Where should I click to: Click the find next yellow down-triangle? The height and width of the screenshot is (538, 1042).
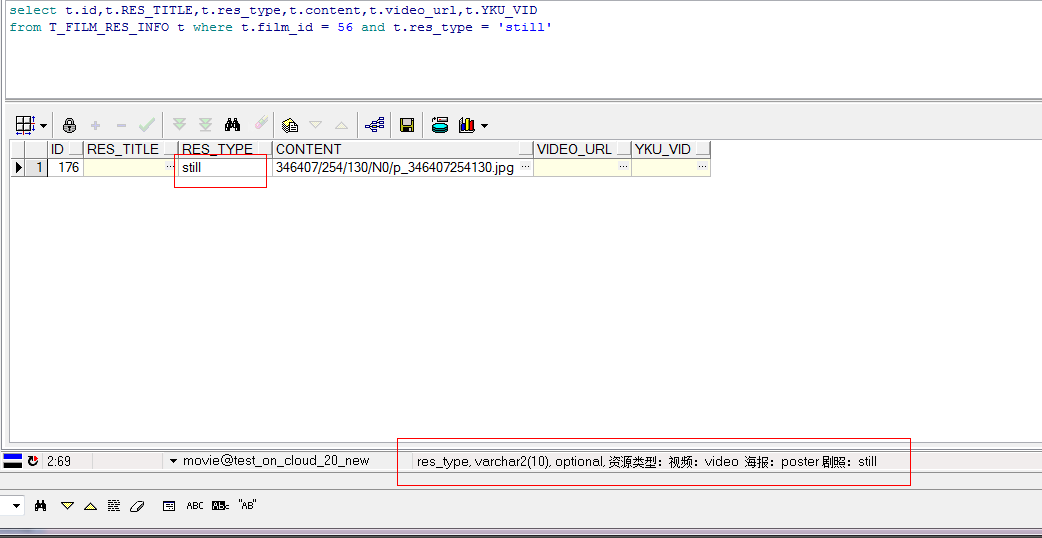pyautogui.click(x=67, y=506)
